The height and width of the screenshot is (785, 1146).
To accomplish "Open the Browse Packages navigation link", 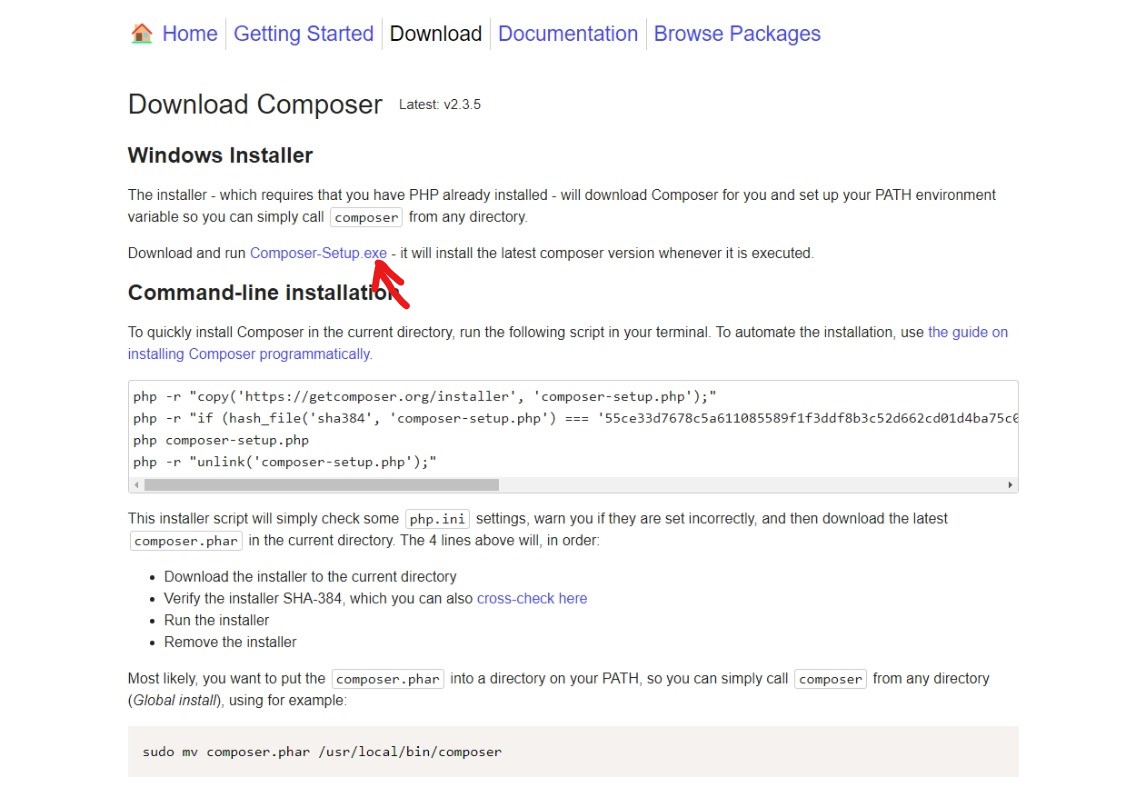I will (x=737, y=34).
